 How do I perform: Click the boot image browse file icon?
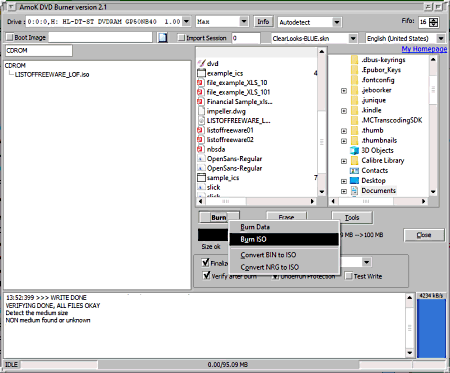pos(162,37)
